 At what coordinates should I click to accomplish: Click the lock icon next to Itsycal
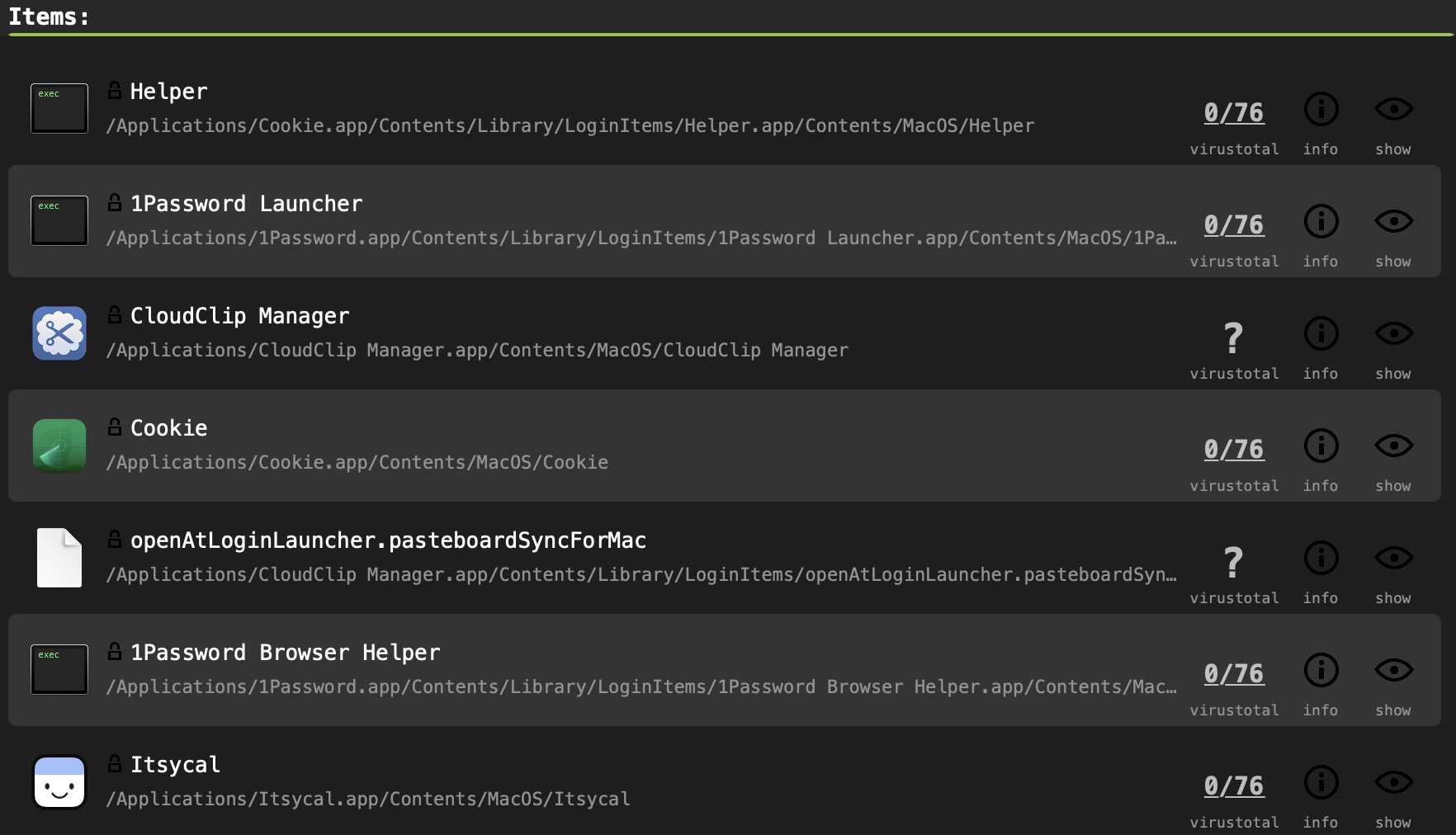point(115,763)
